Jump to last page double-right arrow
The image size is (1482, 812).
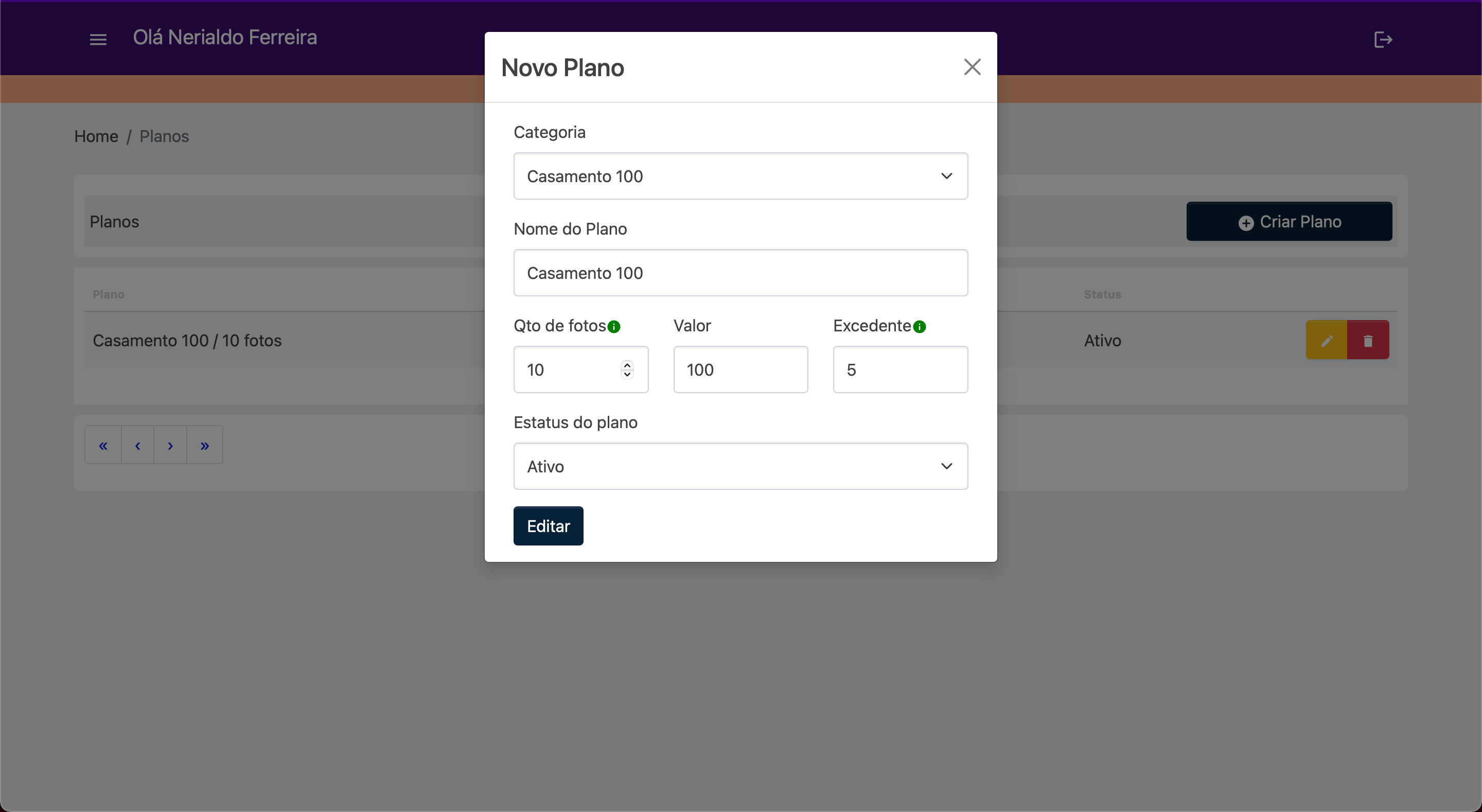tap(205, 446)
